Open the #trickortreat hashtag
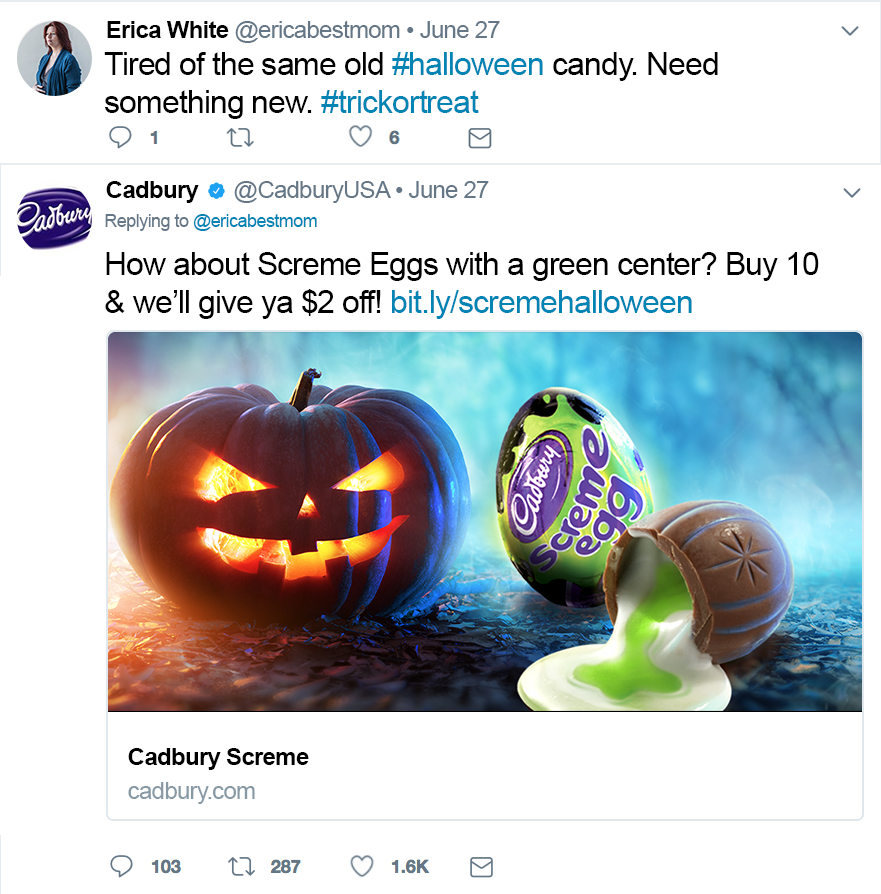Image resolution: width=881 pixels, height=894 pixels. (400, 102)
